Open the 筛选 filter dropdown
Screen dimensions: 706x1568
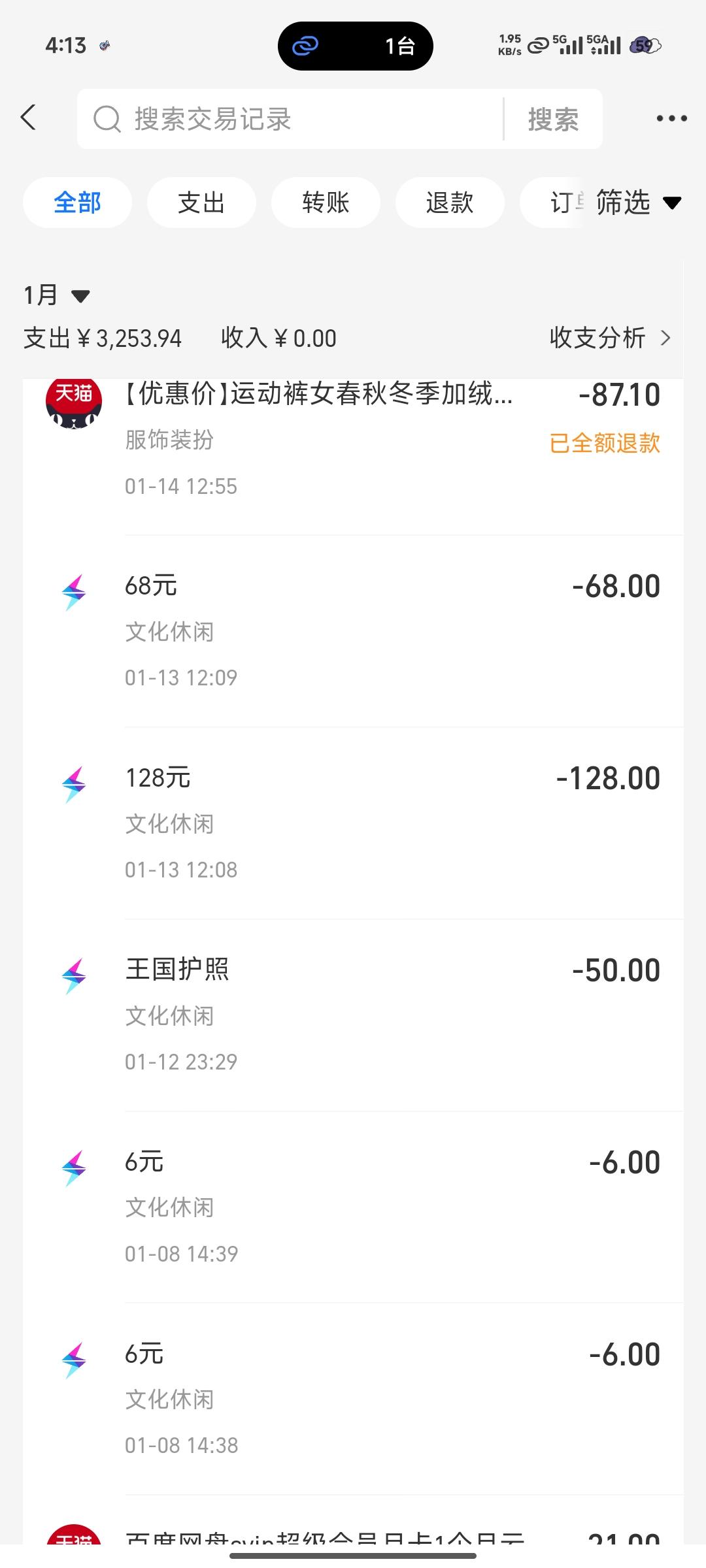click(638, 203)
